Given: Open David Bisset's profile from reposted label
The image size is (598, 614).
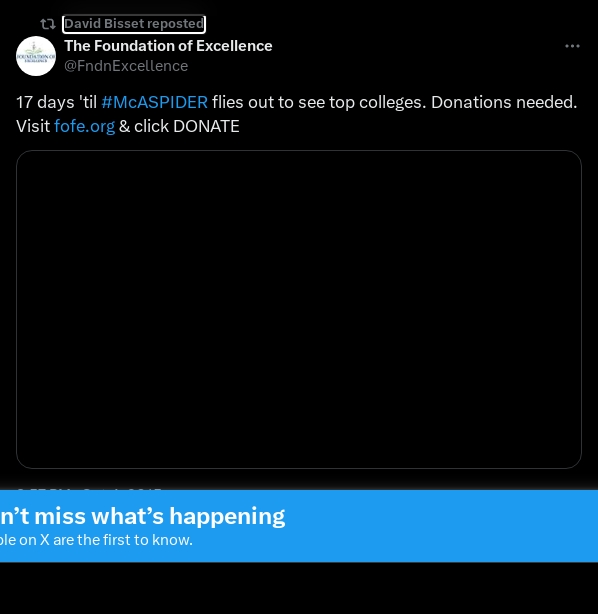Looking at the screenshot, I should pos(134,24).
